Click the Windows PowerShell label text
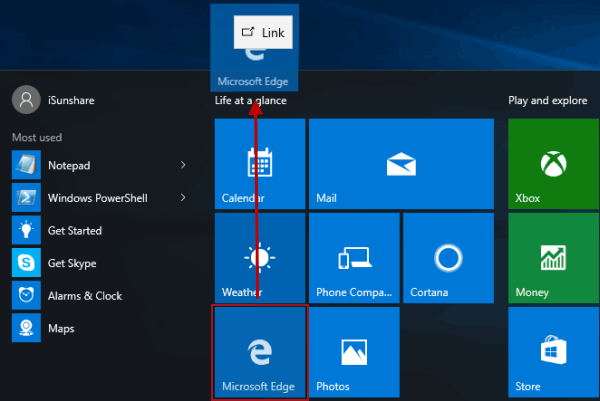Screen dimensions: 600x401 click(x=98, y=198)
